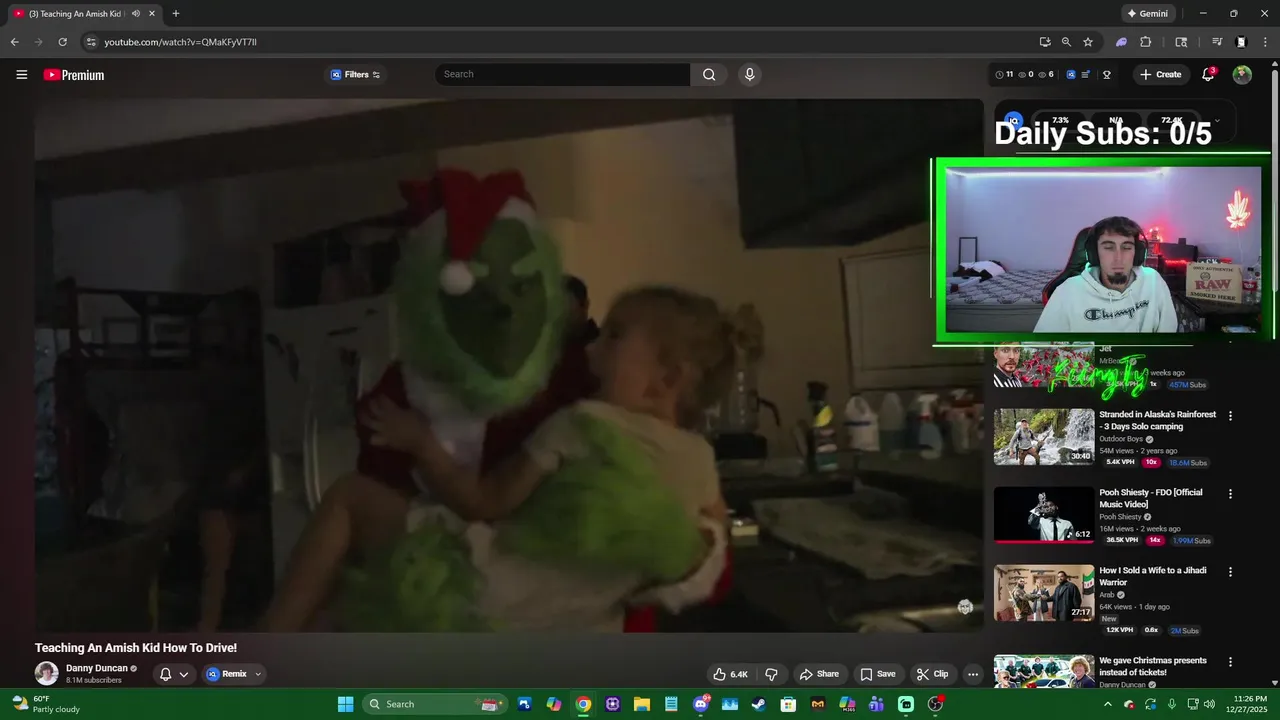This screenshot has width=1280, height=720.
Task: Dislike the video with thumbs down
Action: tap(771, 674)
